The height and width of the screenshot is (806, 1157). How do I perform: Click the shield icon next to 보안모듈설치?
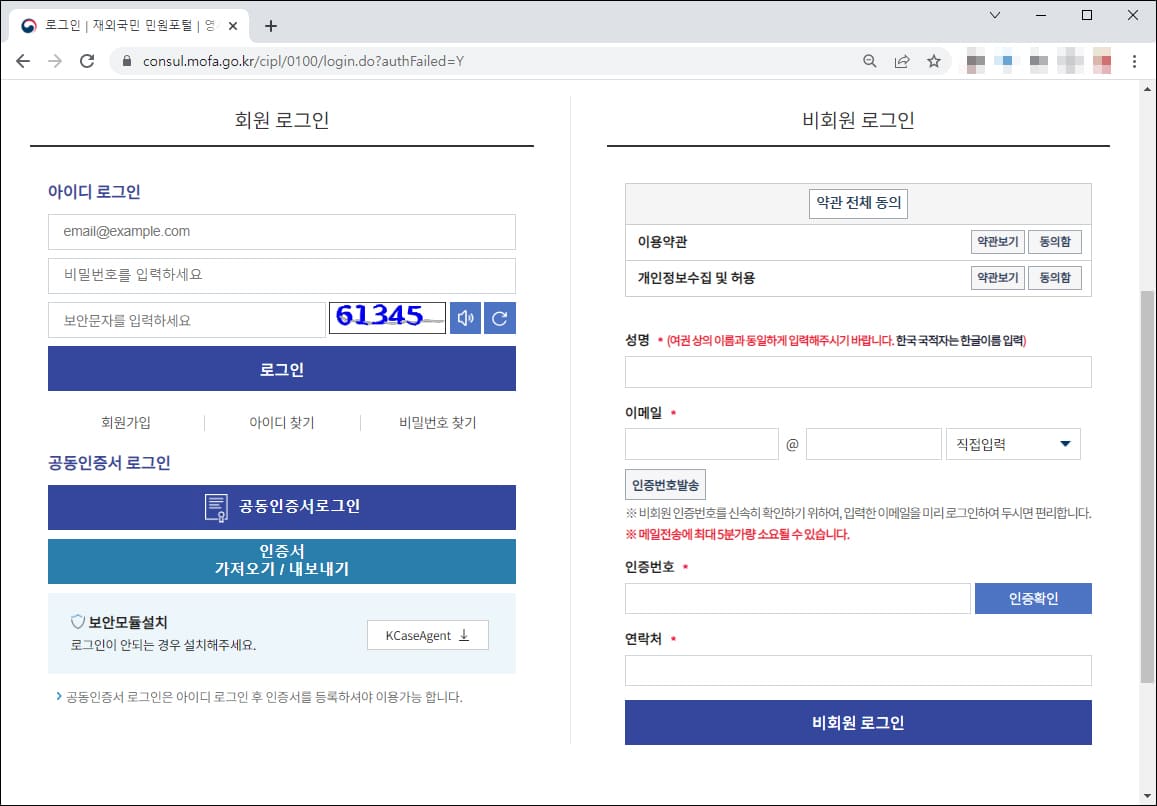[77, 621]
